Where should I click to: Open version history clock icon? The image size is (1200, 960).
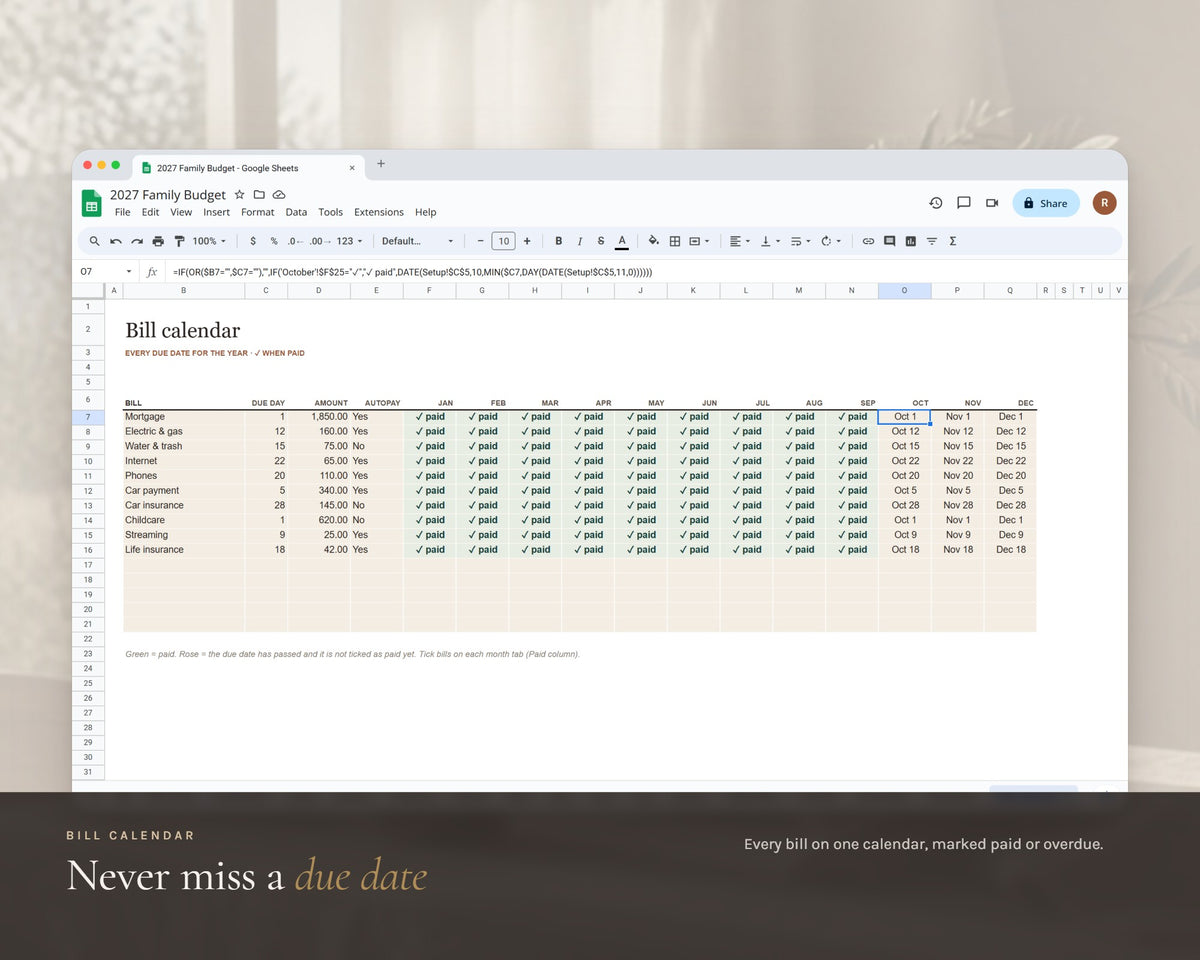936,203
